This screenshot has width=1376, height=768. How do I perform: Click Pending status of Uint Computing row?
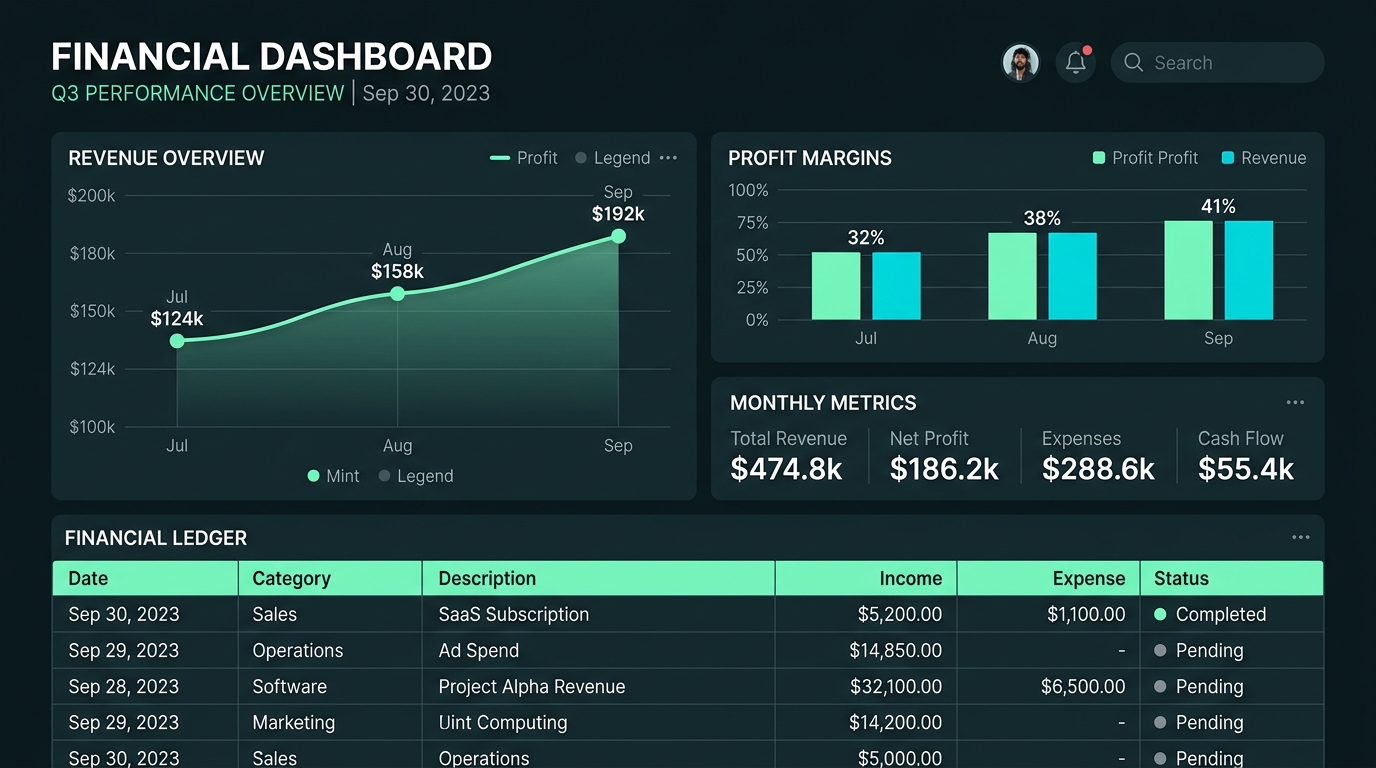pyautogui.click(x=1199, y=723)
